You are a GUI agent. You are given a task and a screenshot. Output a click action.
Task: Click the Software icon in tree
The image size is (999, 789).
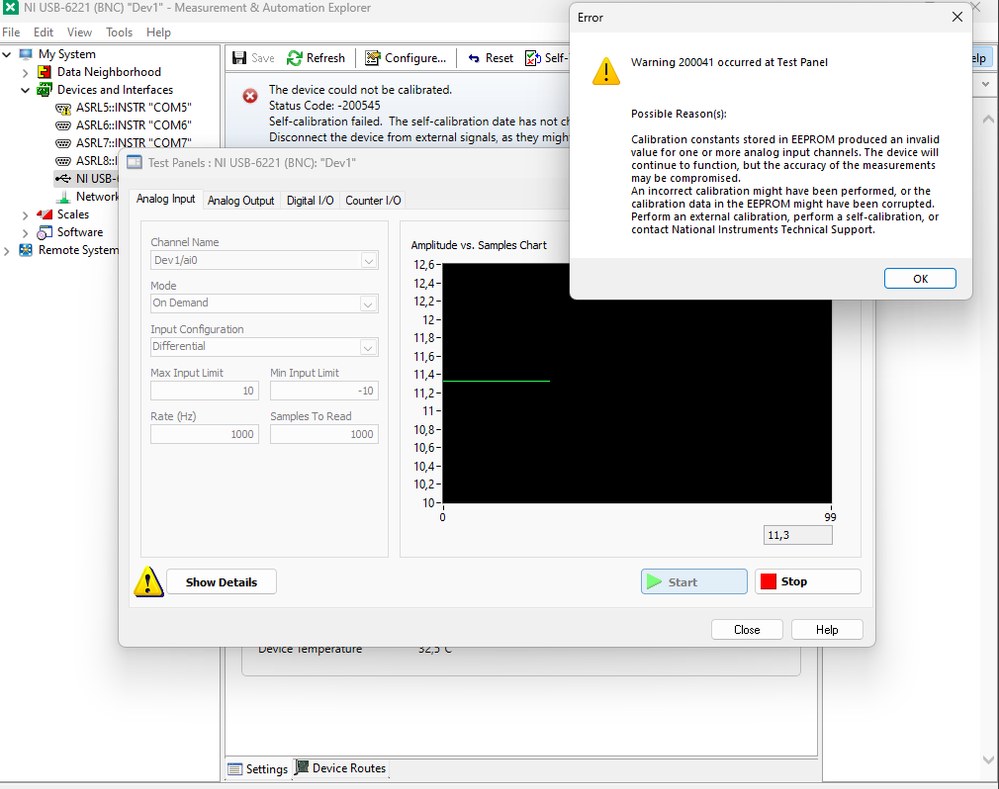[x=45, y=233]
